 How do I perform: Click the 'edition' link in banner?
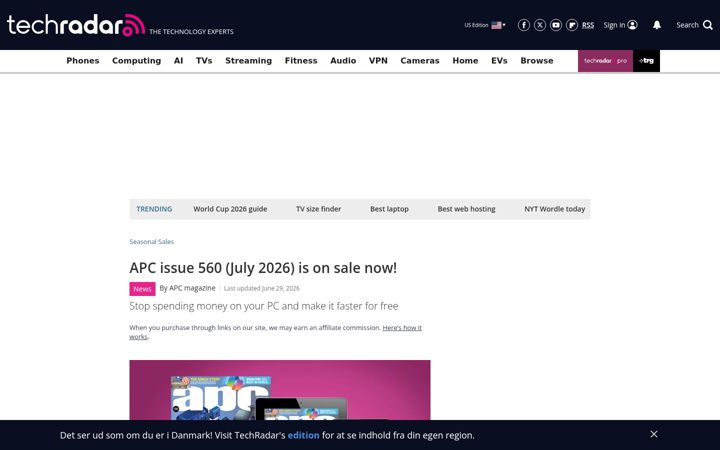[x=304, y=435]
